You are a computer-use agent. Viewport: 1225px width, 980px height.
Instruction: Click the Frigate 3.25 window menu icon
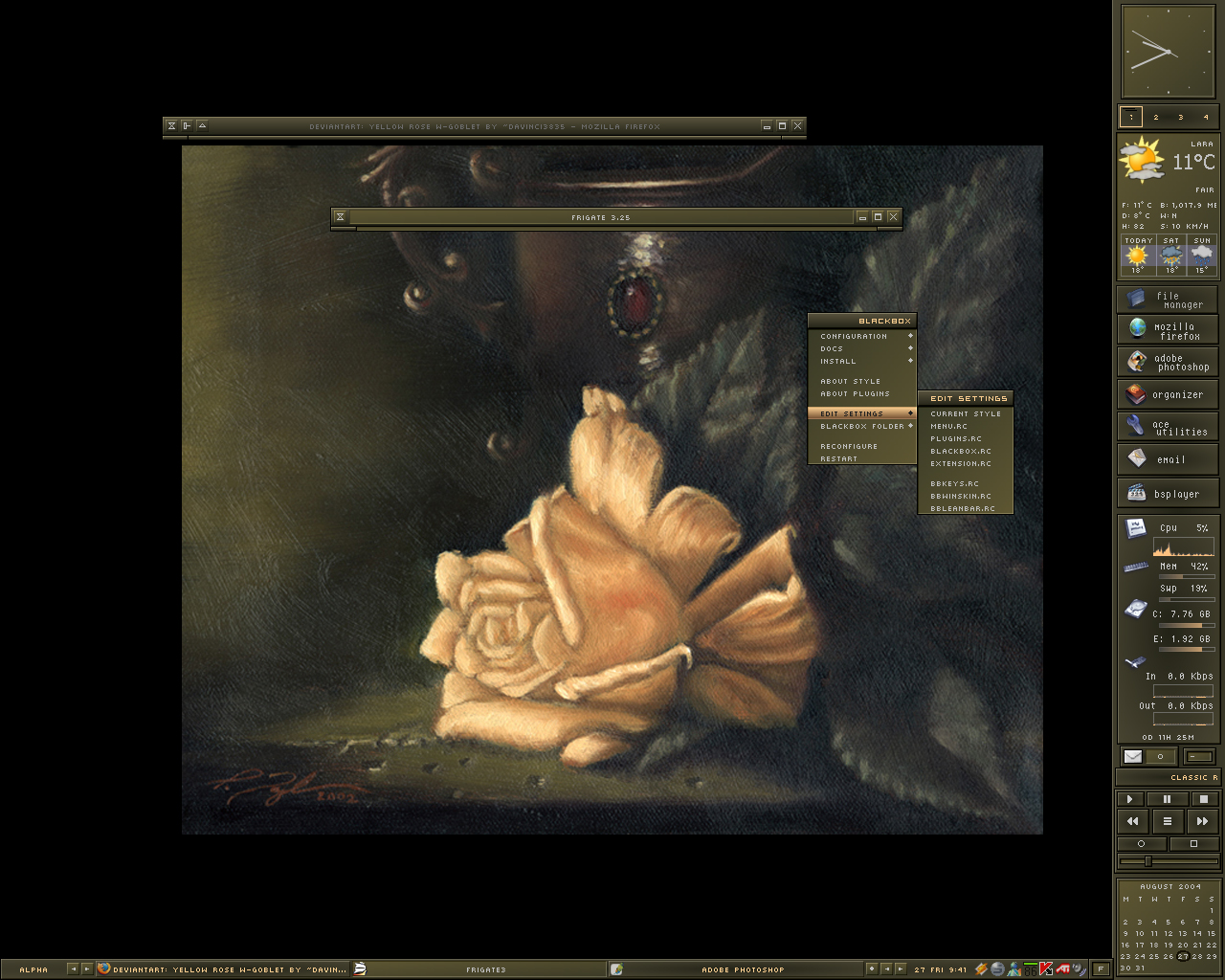point(340,217)
